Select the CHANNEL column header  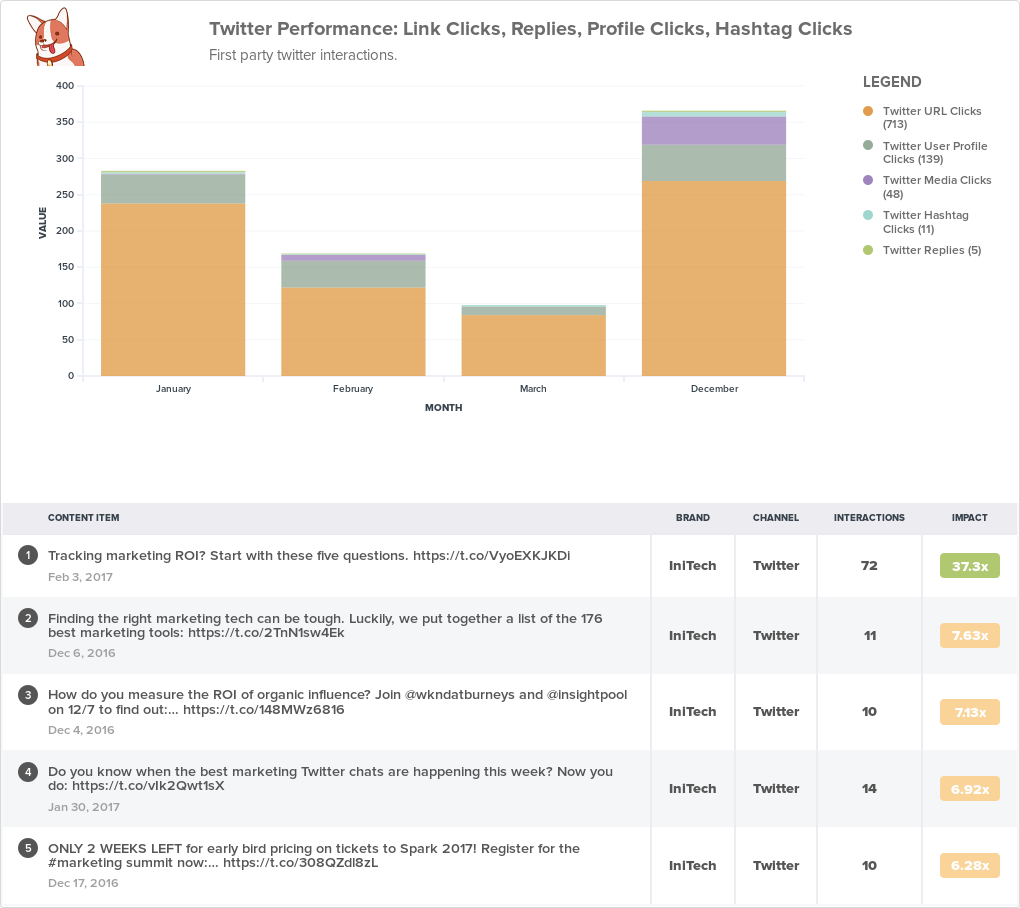click(776, 518)
